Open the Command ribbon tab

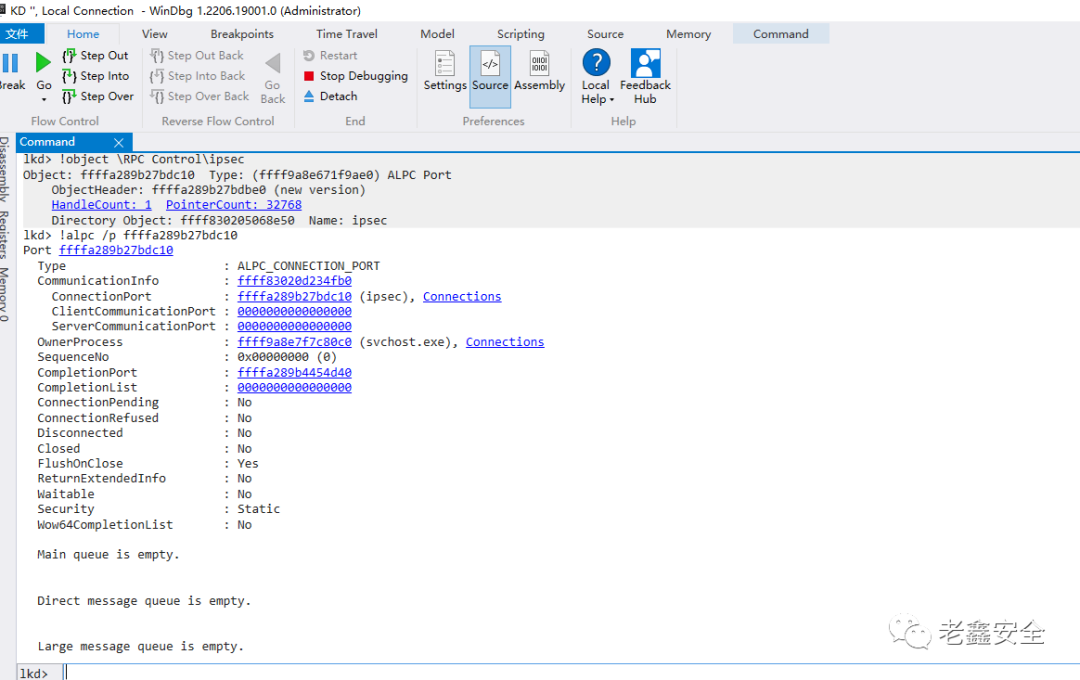(x=780, y=34)
